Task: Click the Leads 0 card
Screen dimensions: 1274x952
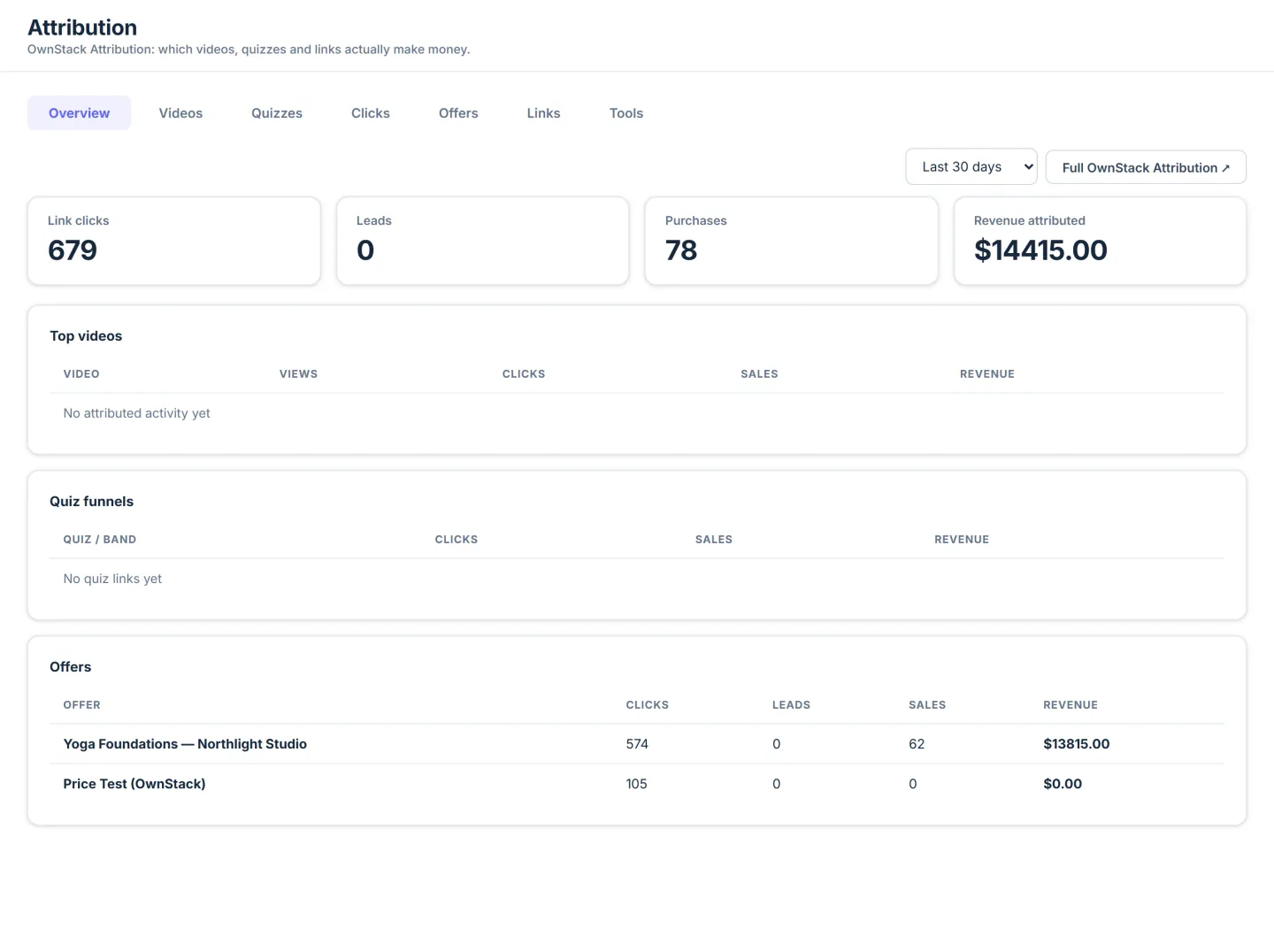Action: click(483, 241)
